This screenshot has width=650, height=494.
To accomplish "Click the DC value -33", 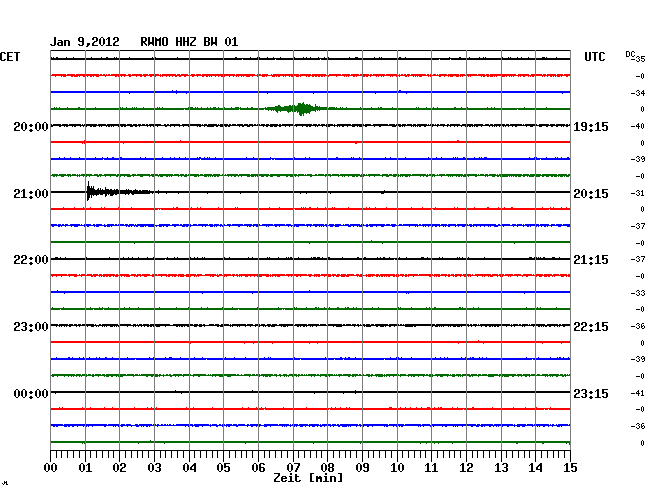I will (x=638, y=293).
